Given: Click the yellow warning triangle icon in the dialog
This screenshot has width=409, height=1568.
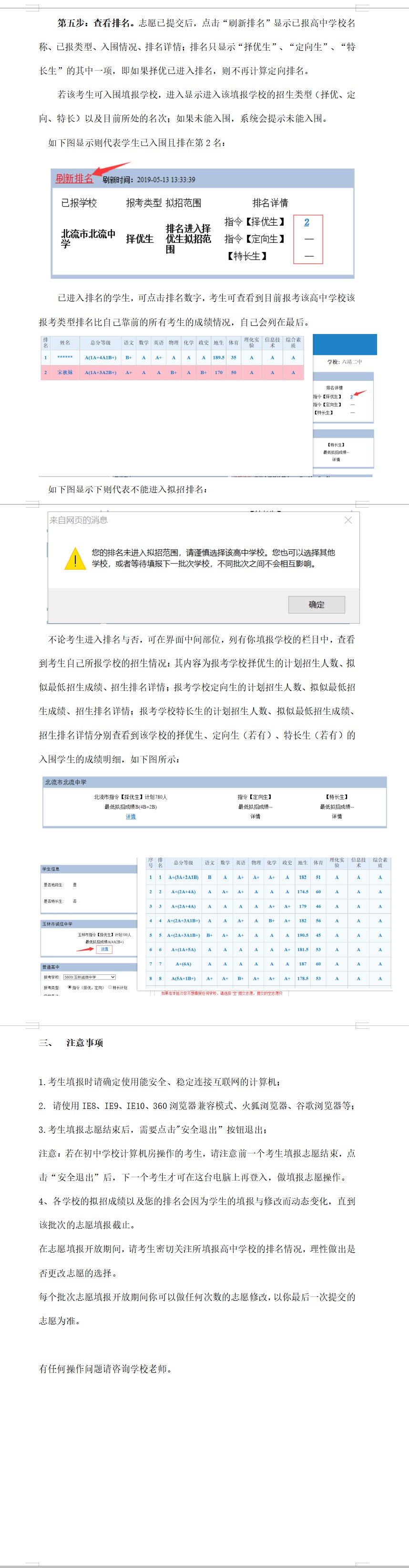Looking at the screenshot, I should 75,559.
